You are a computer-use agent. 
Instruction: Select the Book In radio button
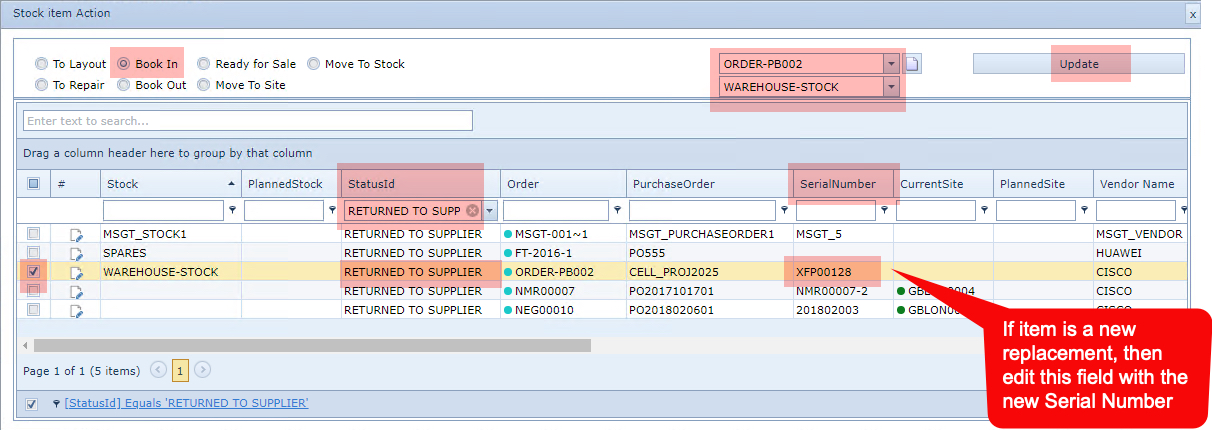coord(124,64)
